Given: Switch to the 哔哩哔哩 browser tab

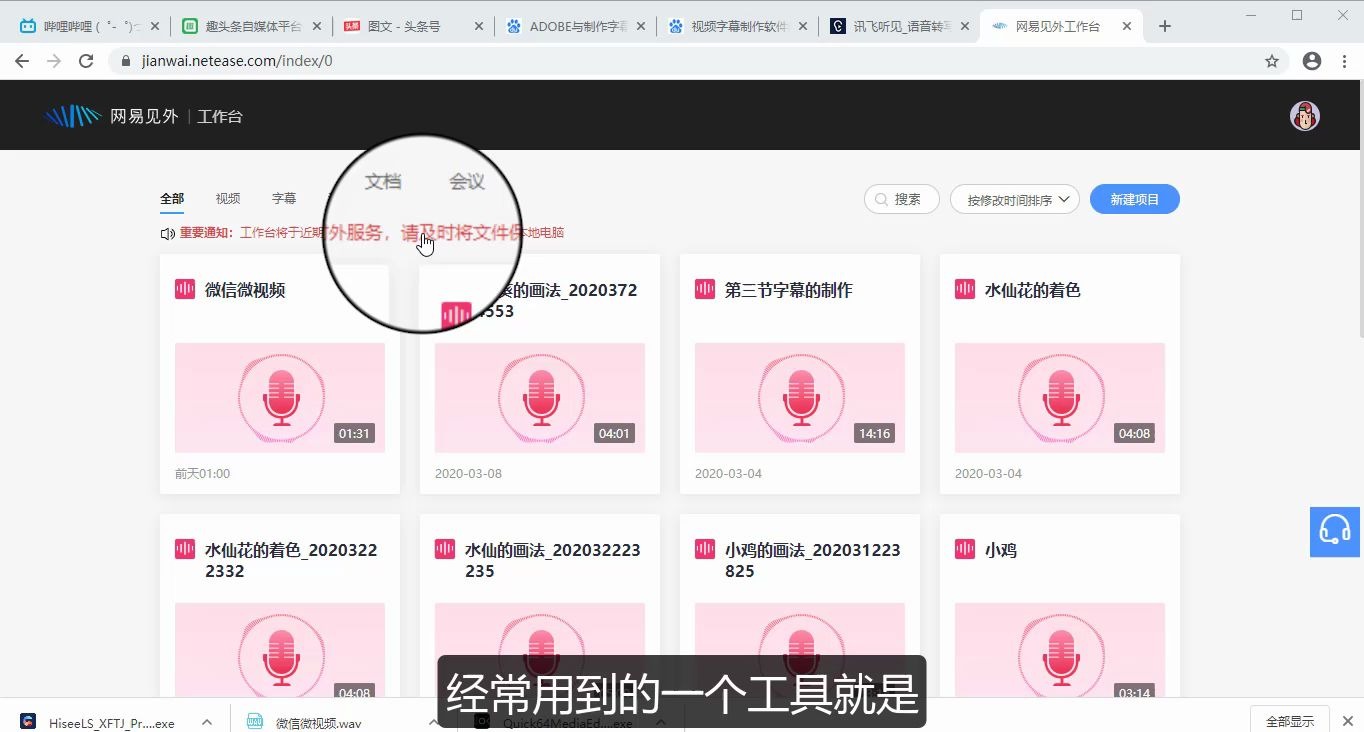Looking at the screenshot, I should [88, 27].
